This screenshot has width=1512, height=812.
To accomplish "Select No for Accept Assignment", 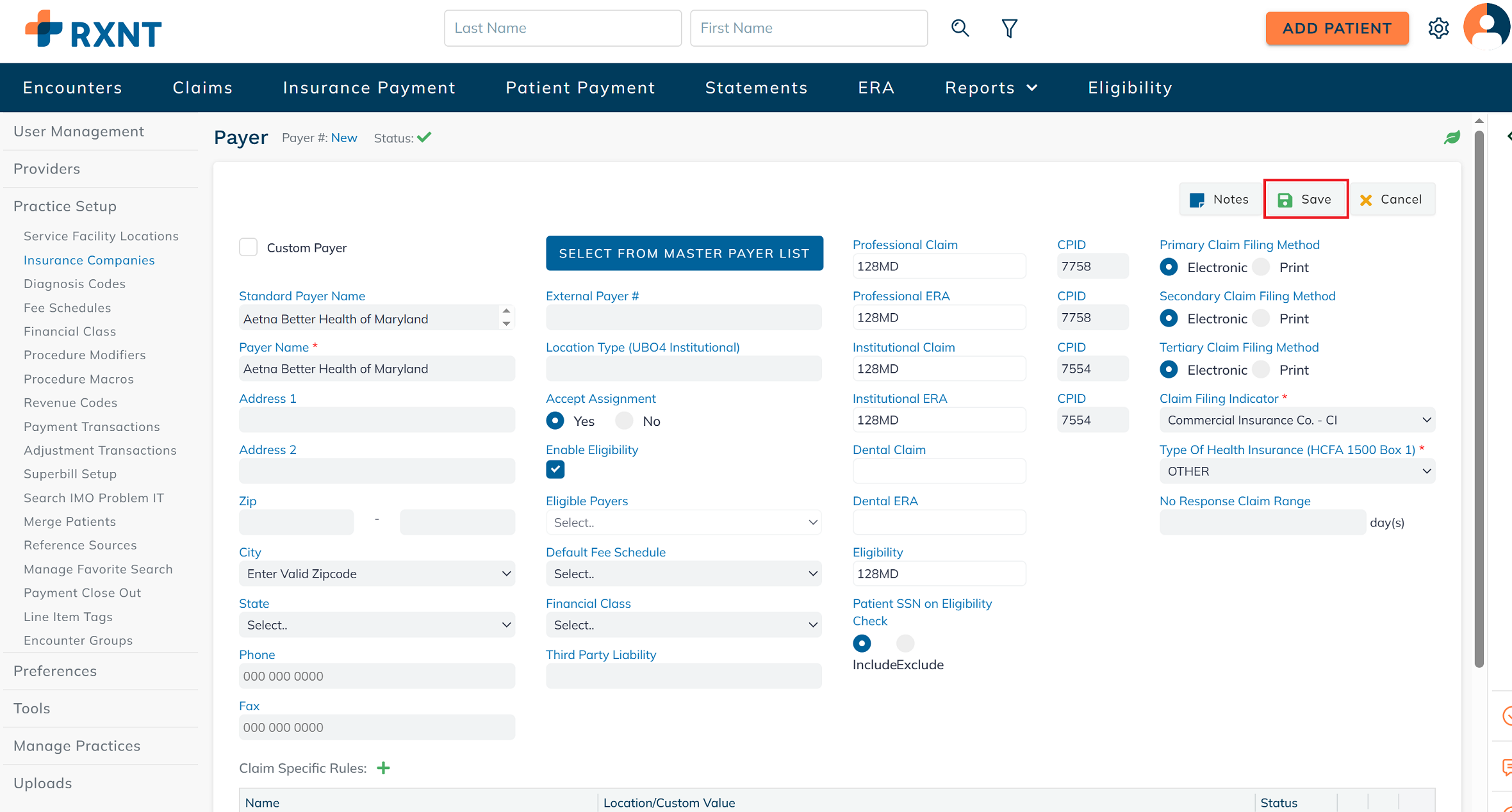I will pos(625,421).
